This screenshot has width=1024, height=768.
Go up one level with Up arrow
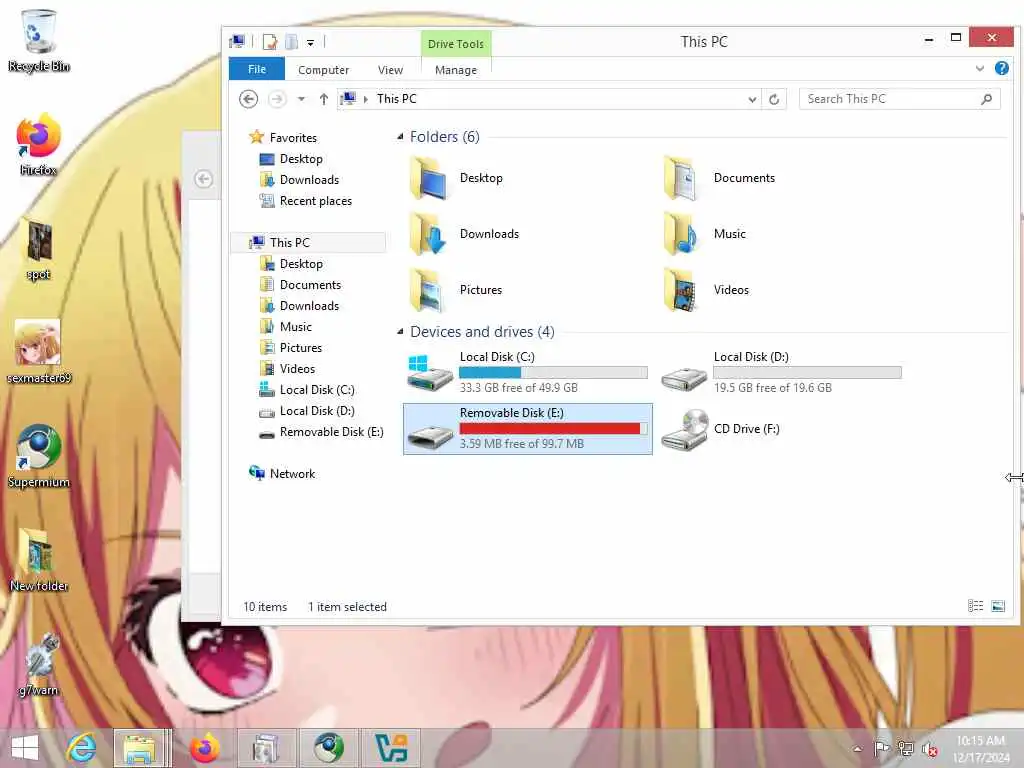tap(324, 99)
